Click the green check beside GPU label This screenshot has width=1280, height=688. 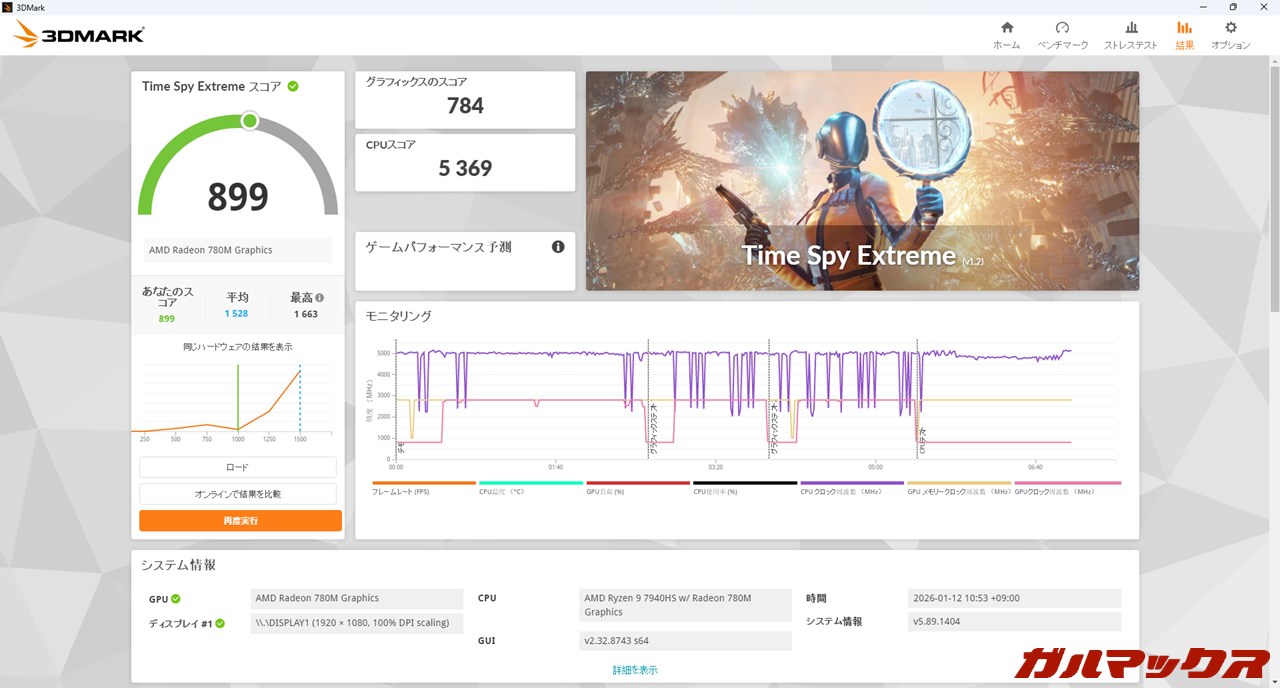[x=176, y=599]
